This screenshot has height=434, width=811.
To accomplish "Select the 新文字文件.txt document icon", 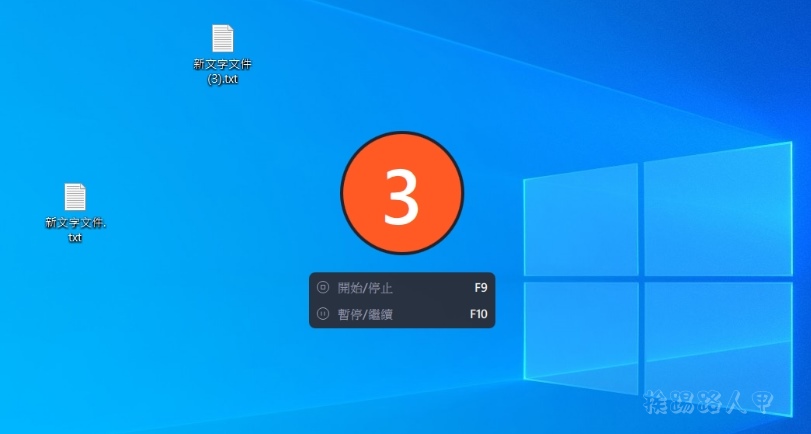I will click(x=75, y=197).
